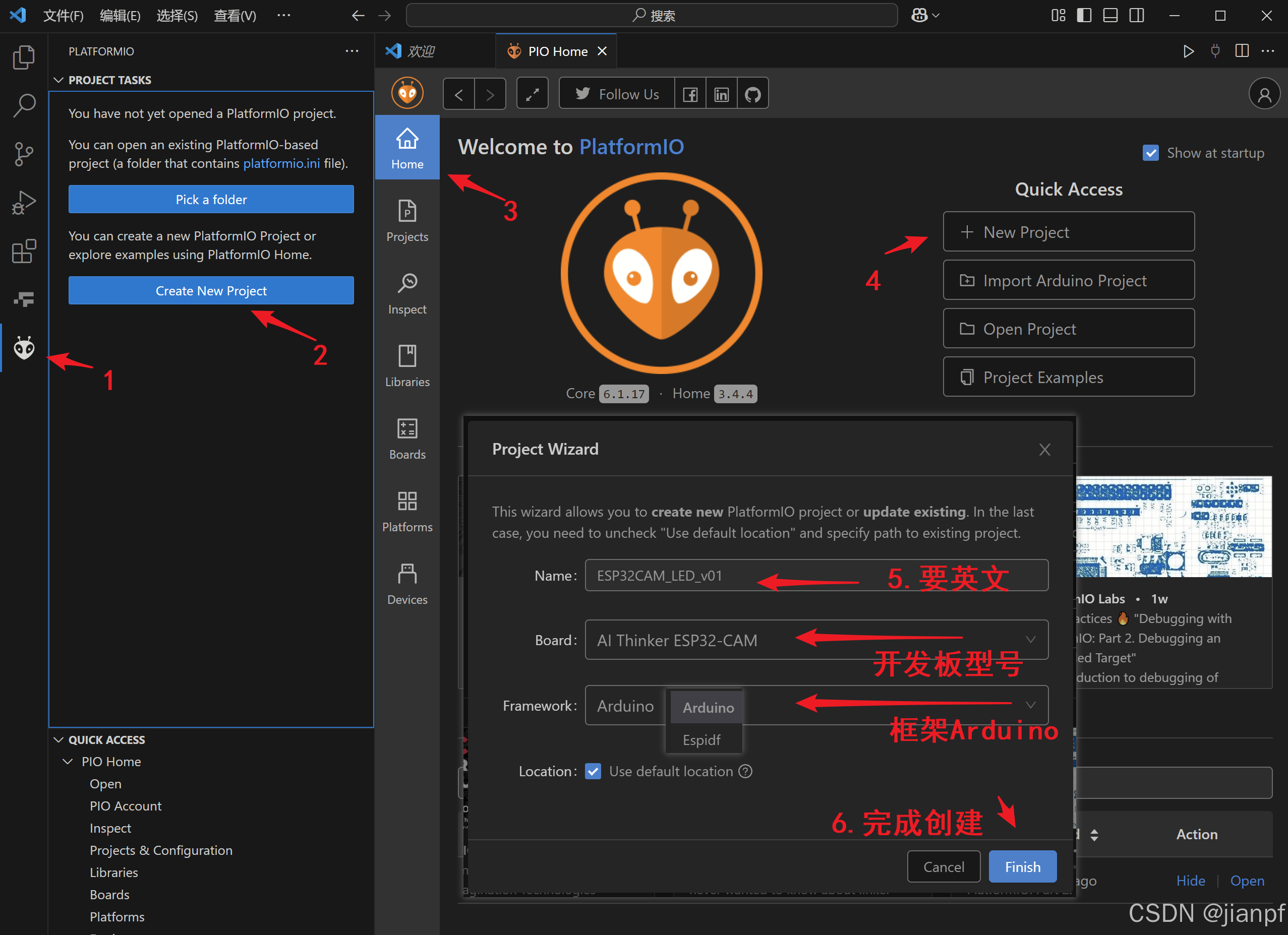
Task: Uncheck Use default location checkbox
Action: pos(593,771)
